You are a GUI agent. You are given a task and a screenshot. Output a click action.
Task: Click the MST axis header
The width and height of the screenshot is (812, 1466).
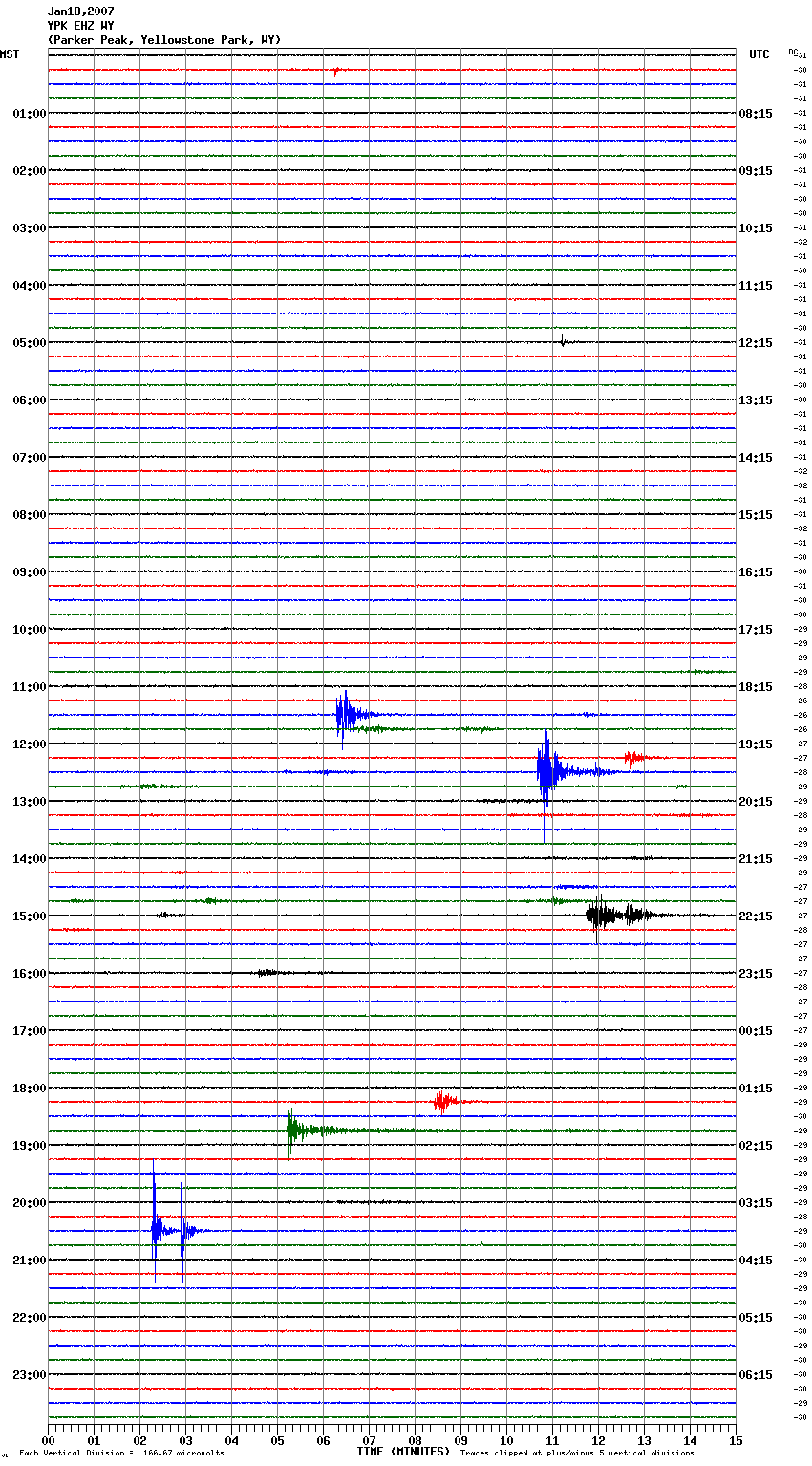(10, 54)
